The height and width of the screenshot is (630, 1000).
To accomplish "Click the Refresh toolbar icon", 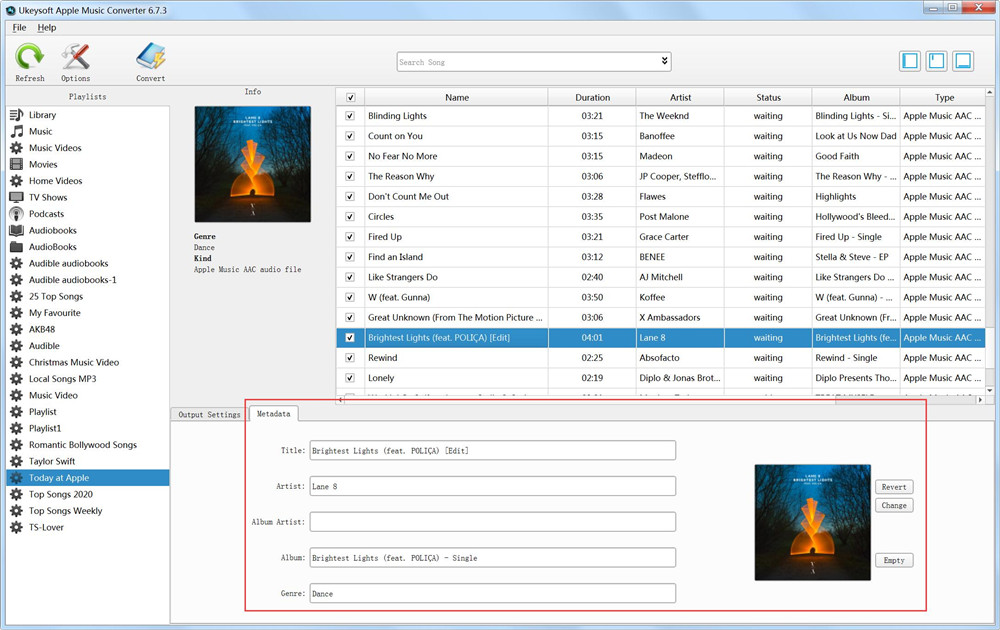I will click(x=29, y=57).
